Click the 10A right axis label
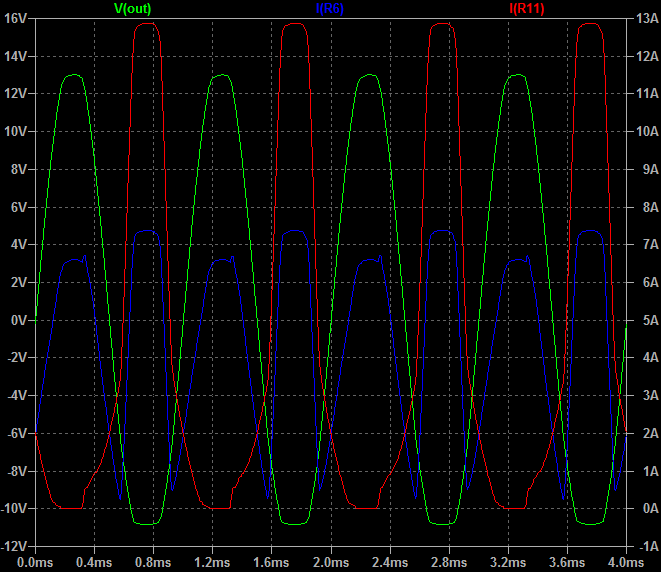 pyautogui.click(x=647, y=132)
